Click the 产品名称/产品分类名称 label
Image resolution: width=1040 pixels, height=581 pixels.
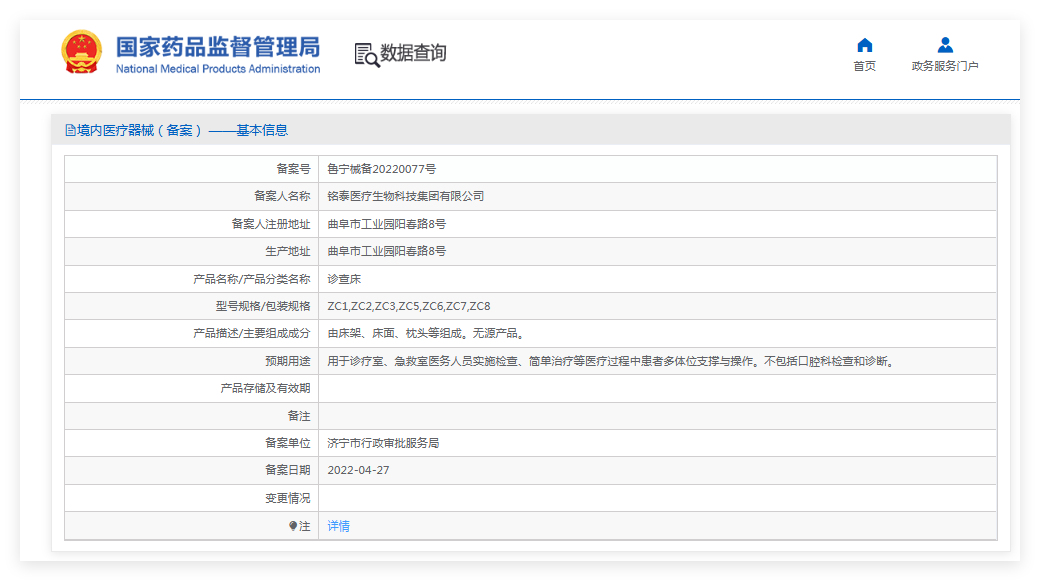[x=251, y=279]
